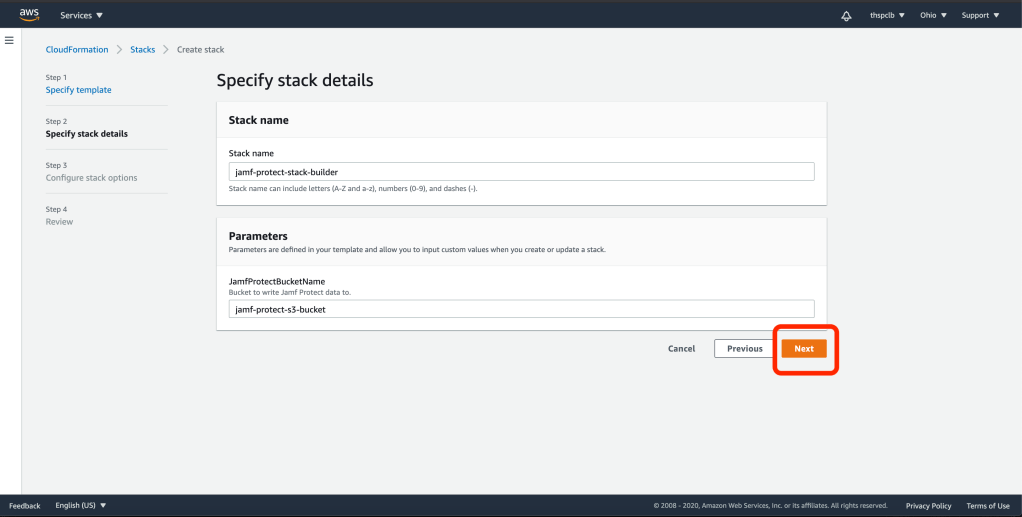Go to CloudFormation breadcrumb link
The height and width of the screenshot is (517, 1022).
tap(77, 50)
